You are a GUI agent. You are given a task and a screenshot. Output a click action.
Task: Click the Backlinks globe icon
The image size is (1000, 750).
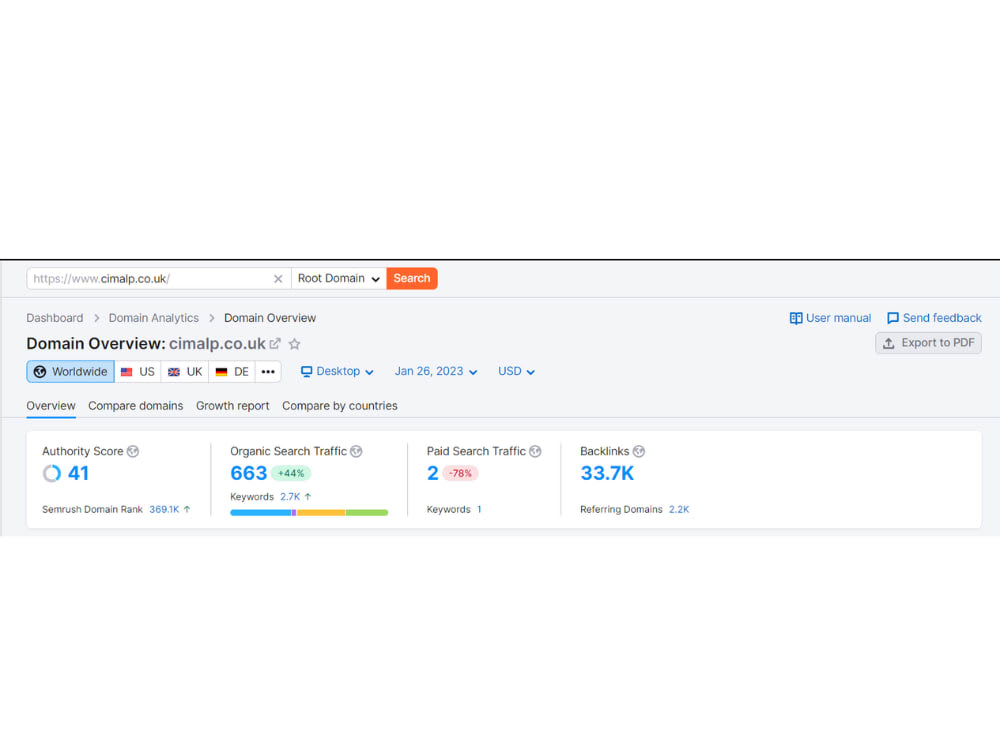point(639,452)
